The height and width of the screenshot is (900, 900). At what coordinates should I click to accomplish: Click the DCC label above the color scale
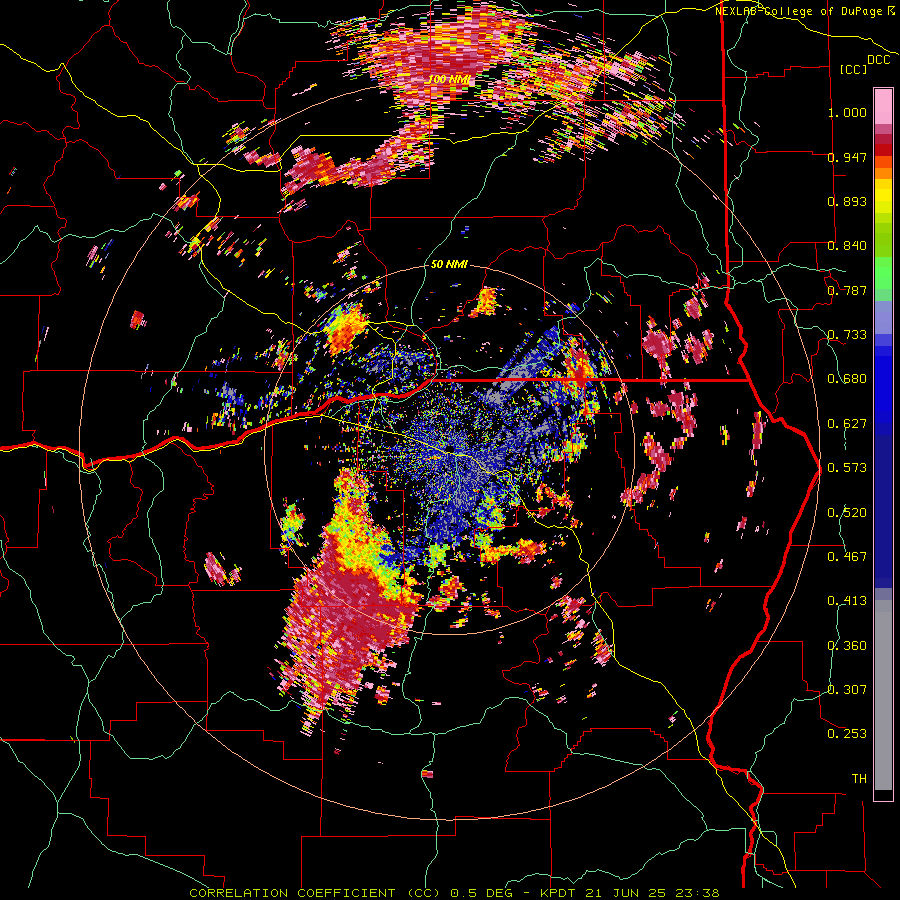point(879,60)
